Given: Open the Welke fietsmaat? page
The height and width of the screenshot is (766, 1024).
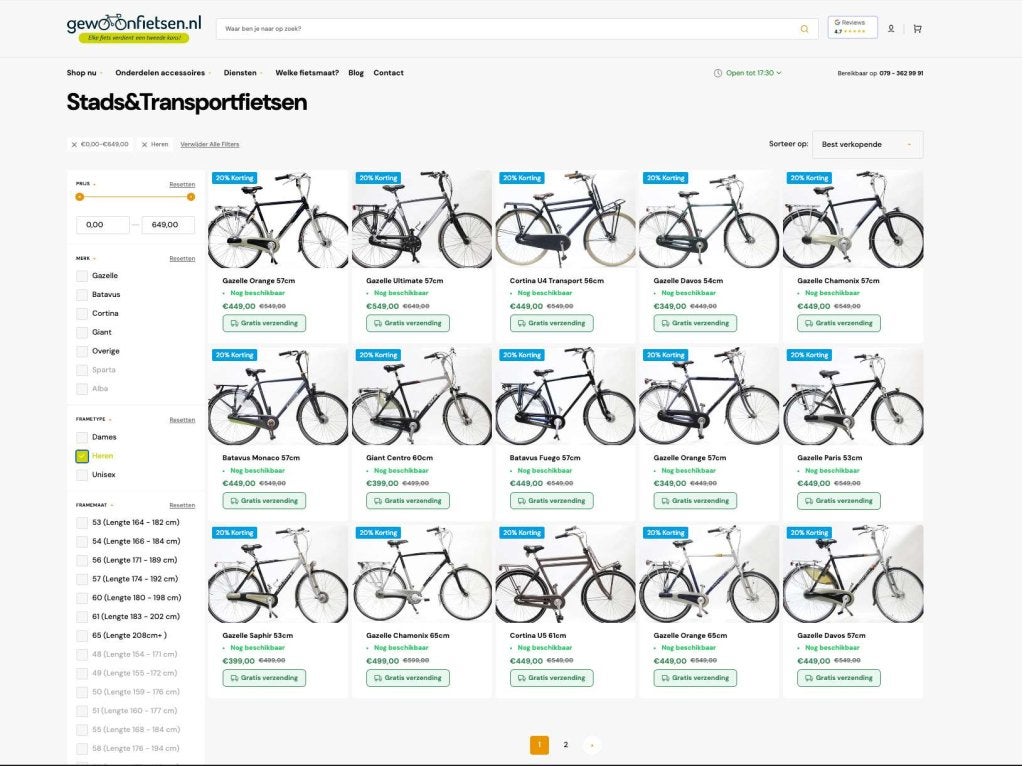Looking at the screenshot, I should tap(307, 73).
